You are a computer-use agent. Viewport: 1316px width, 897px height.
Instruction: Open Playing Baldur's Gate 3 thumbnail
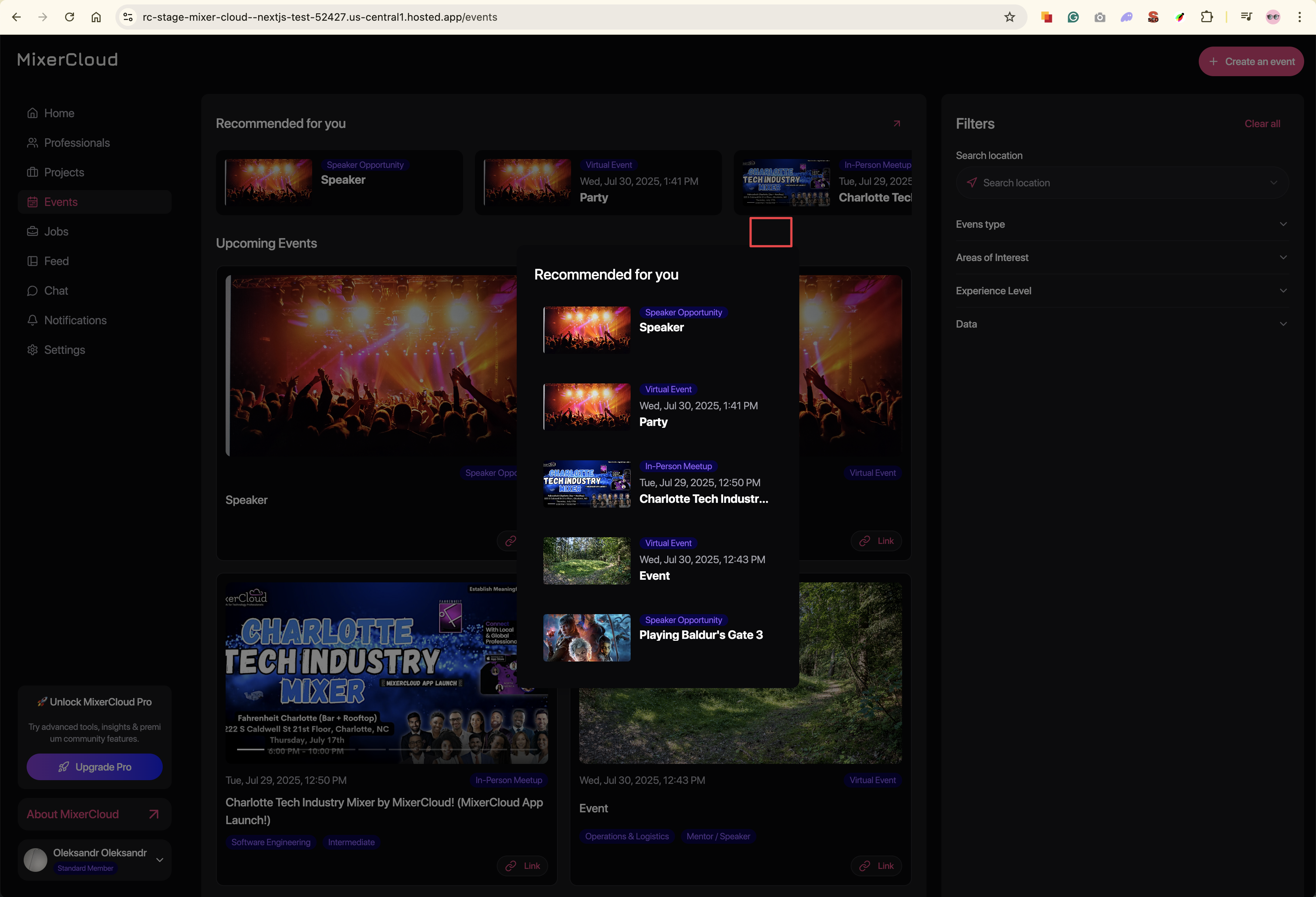[x=587, y=638]
